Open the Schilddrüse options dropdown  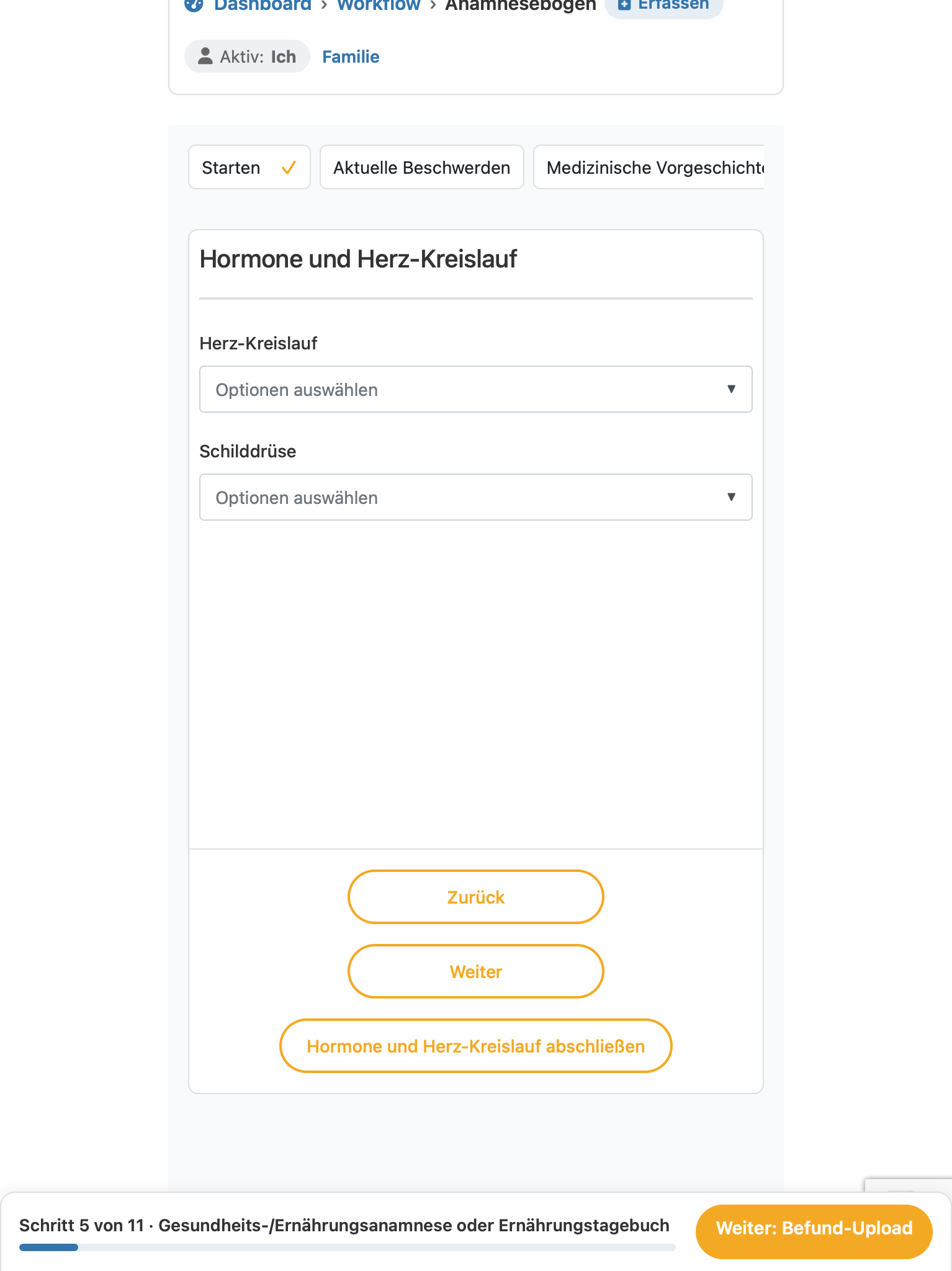coord(476,497)
